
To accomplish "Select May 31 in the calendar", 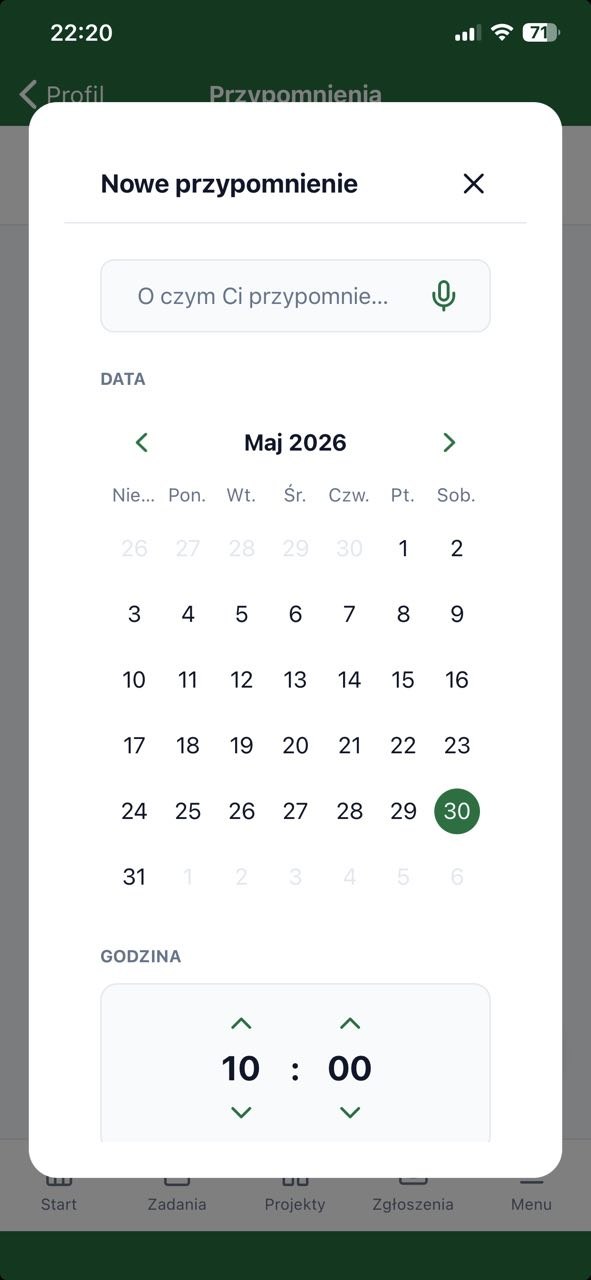I will tap(134, 877).
